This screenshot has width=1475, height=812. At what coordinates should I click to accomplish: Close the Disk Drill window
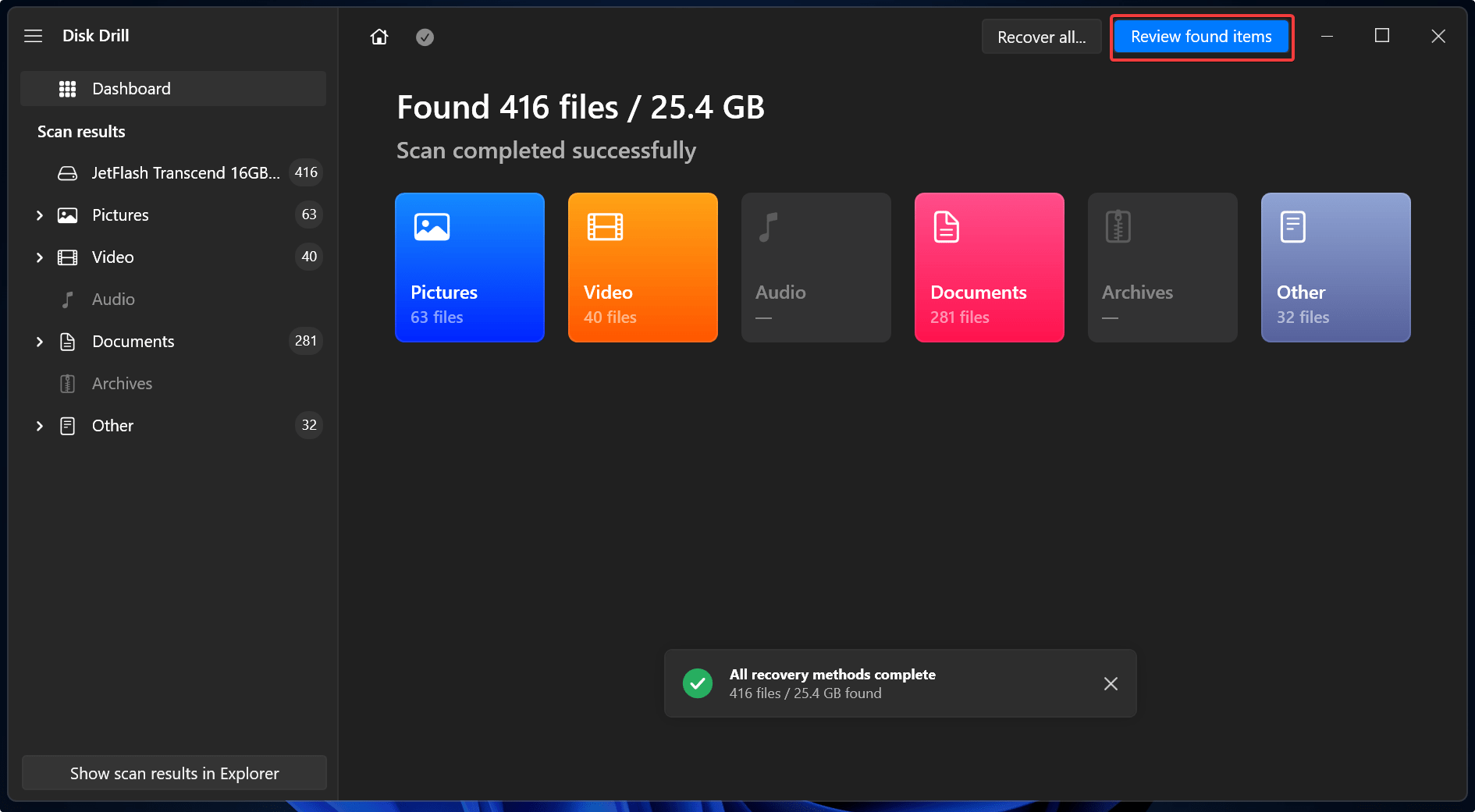pyautogui.click(x=1438, y=36)
